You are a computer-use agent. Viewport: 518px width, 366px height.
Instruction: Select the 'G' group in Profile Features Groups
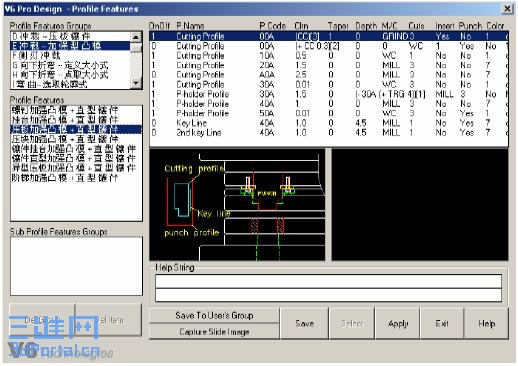[x=70, y=65]
